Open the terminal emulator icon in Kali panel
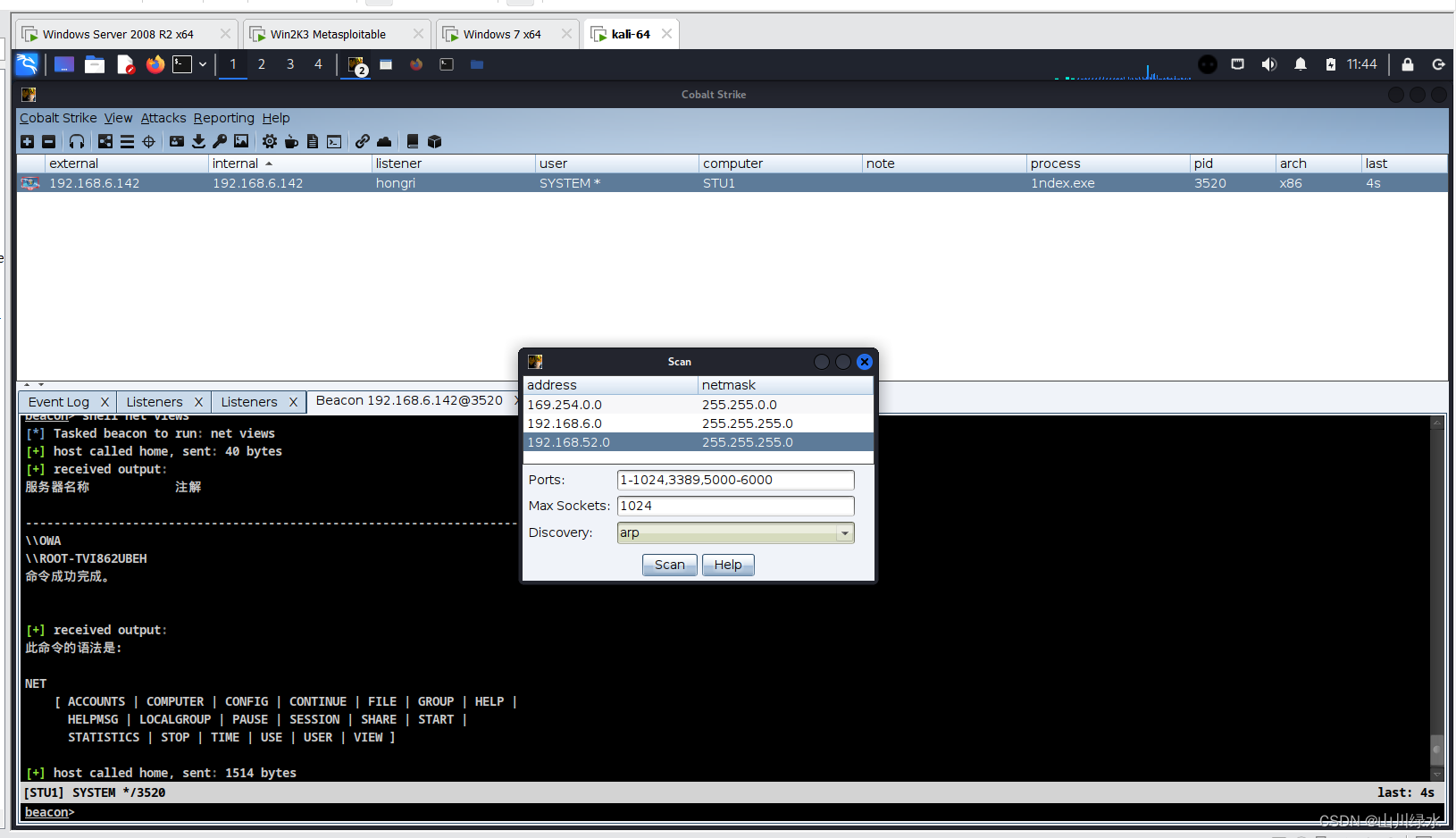 coord(182,64)
